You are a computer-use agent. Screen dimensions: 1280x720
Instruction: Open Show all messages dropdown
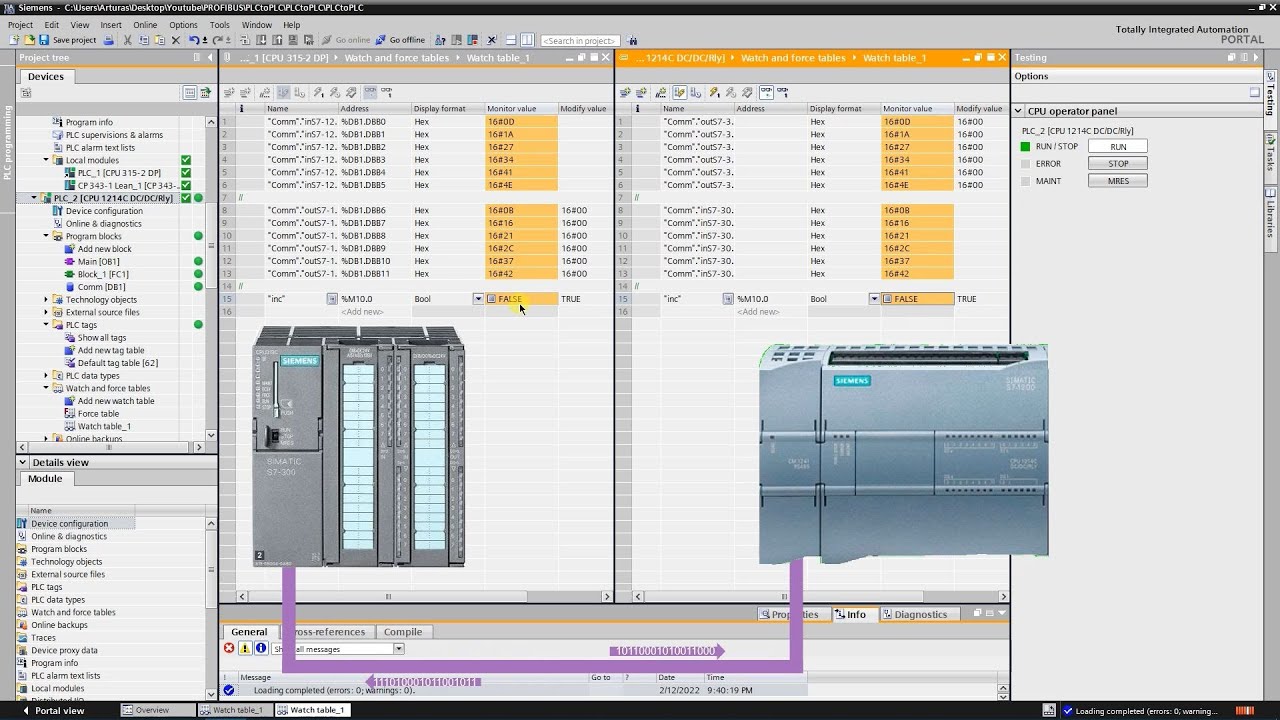click(398, 649)
